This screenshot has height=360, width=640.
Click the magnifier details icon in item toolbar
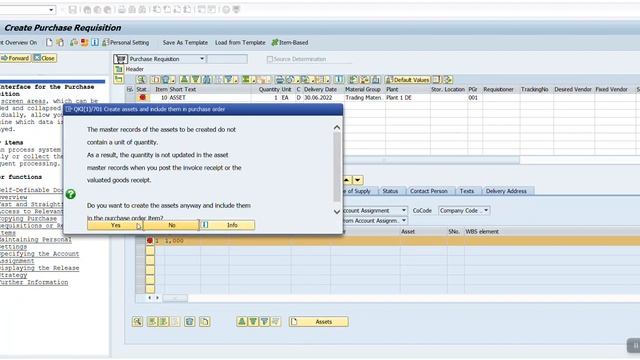[x=141, y=80]
